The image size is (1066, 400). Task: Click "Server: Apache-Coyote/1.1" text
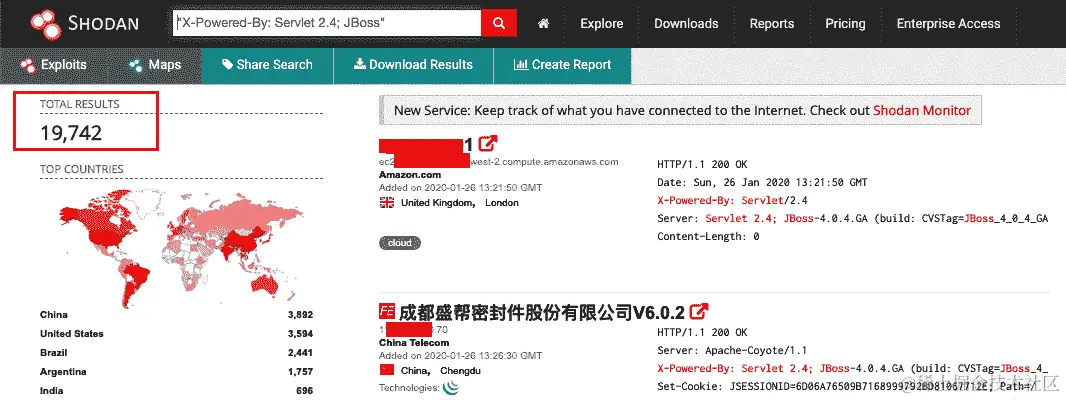(x=732, y=351)
